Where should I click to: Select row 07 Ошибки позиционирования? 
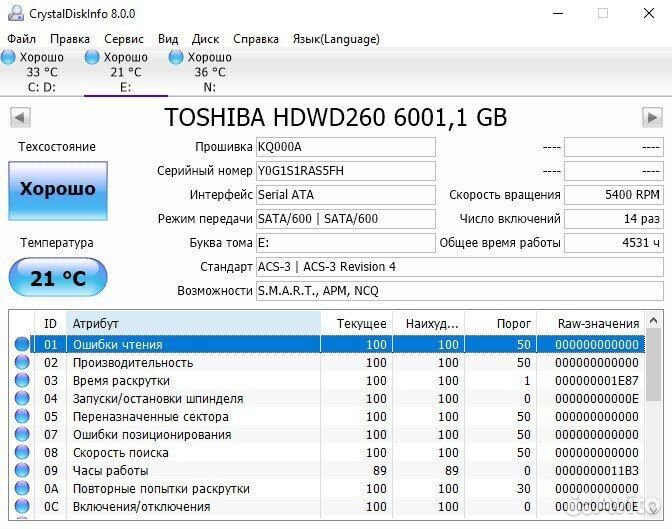pos(327,435)
